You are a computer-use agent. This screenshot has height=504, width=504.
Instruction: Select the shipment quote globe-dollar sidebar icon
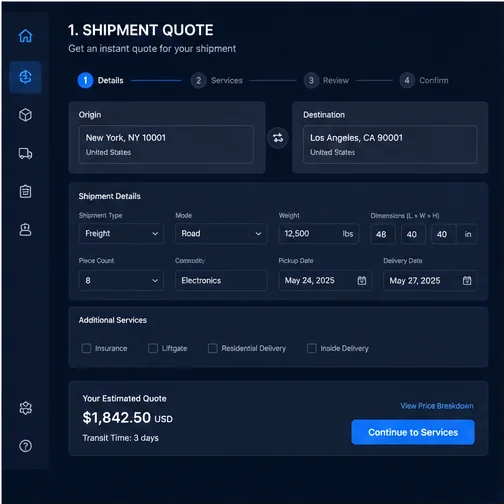pyautogui.click(x=25, y=77)
